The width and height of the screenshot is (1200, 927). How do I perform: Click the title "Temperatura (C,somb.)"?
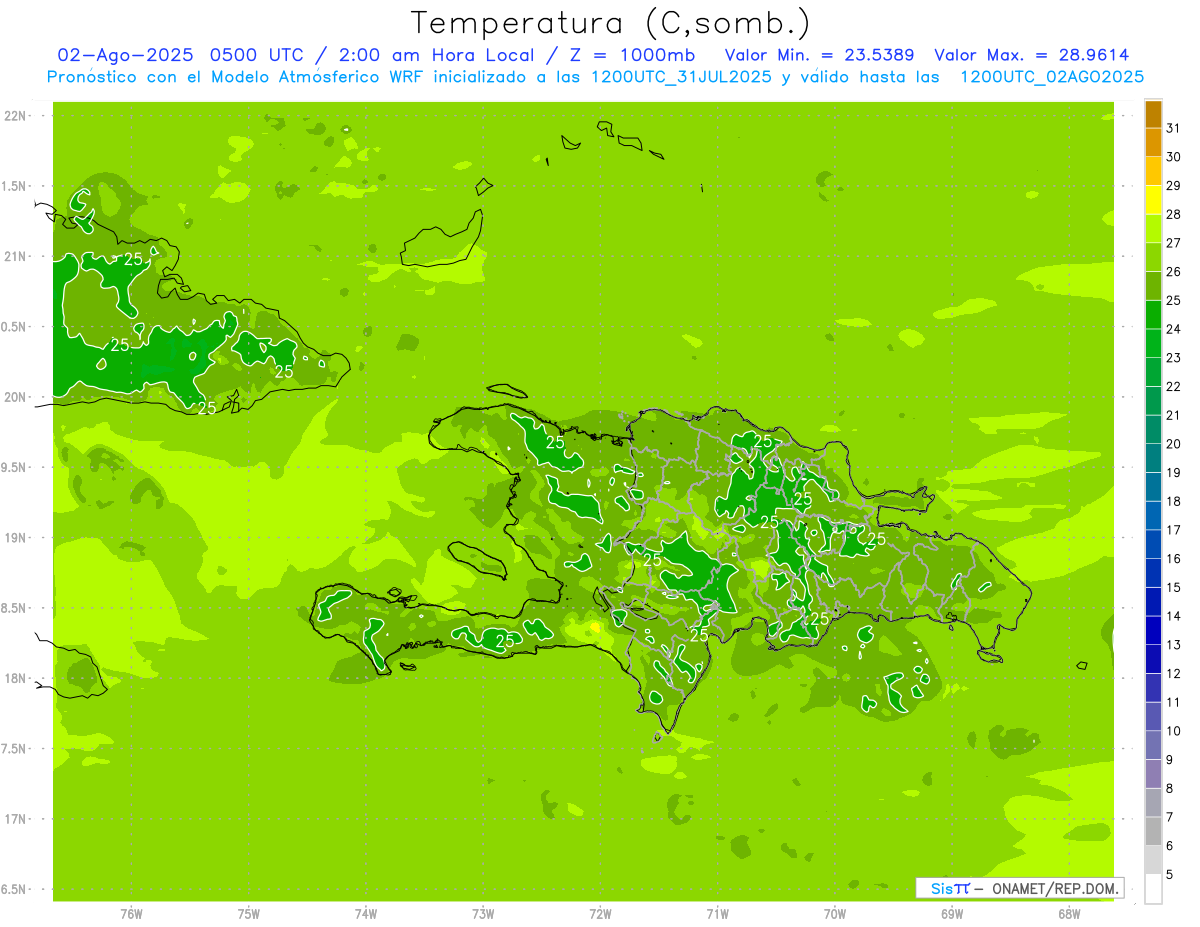pyautogui.click(x=611, y=22)
